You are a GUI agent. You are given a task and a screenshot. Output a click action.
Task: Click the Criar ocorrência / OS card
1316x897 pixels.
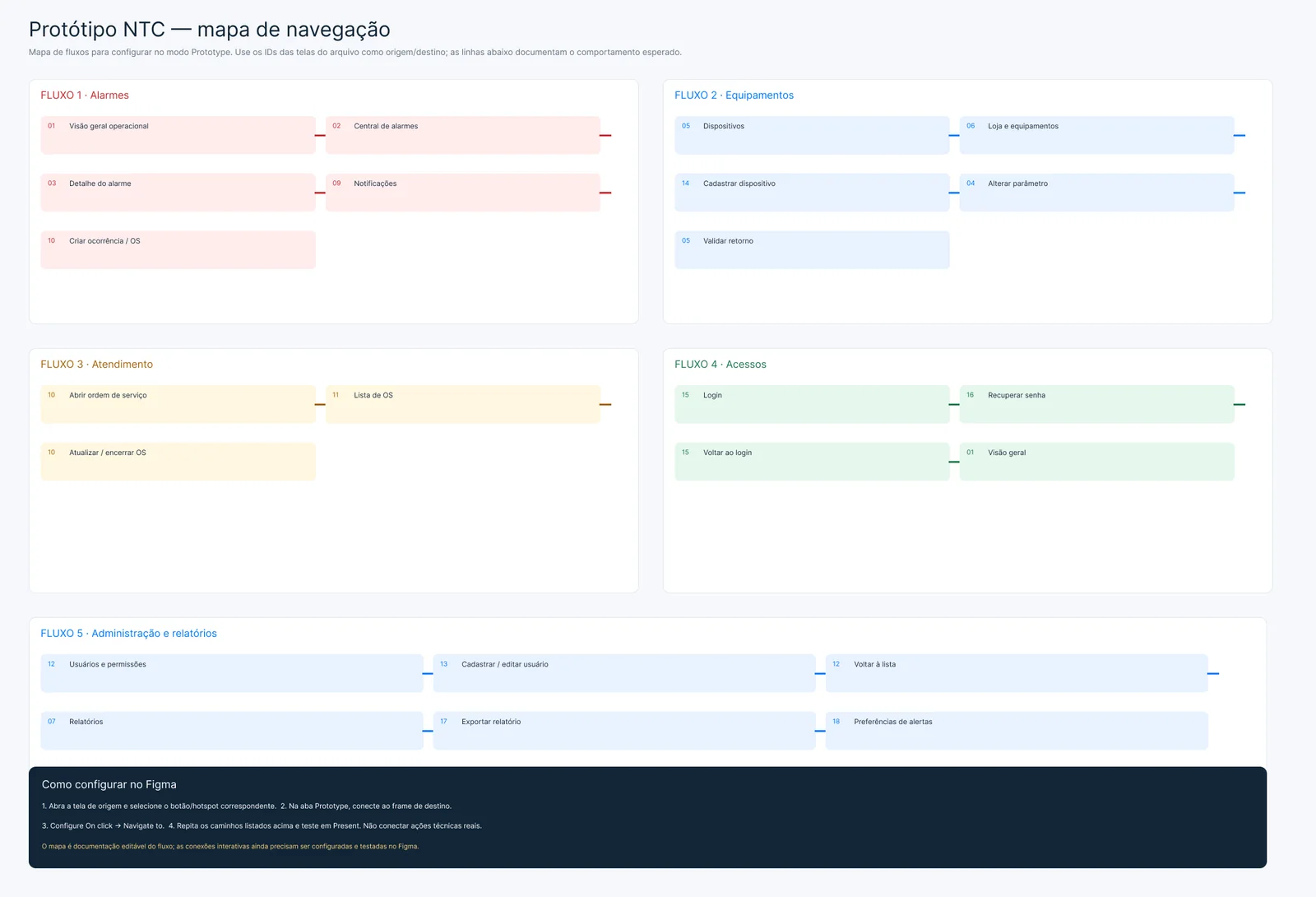point(178,250)
